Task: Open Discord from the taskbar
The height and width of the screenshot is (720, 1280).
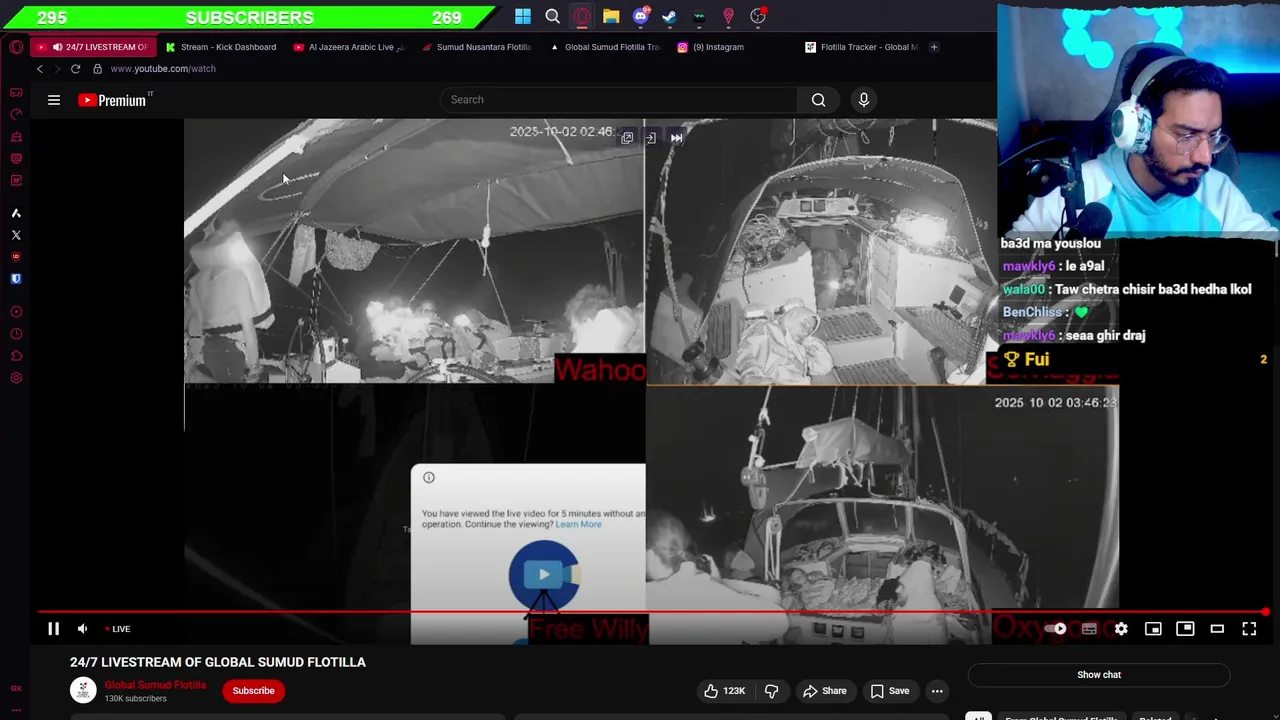Action: tap(641, 16)
